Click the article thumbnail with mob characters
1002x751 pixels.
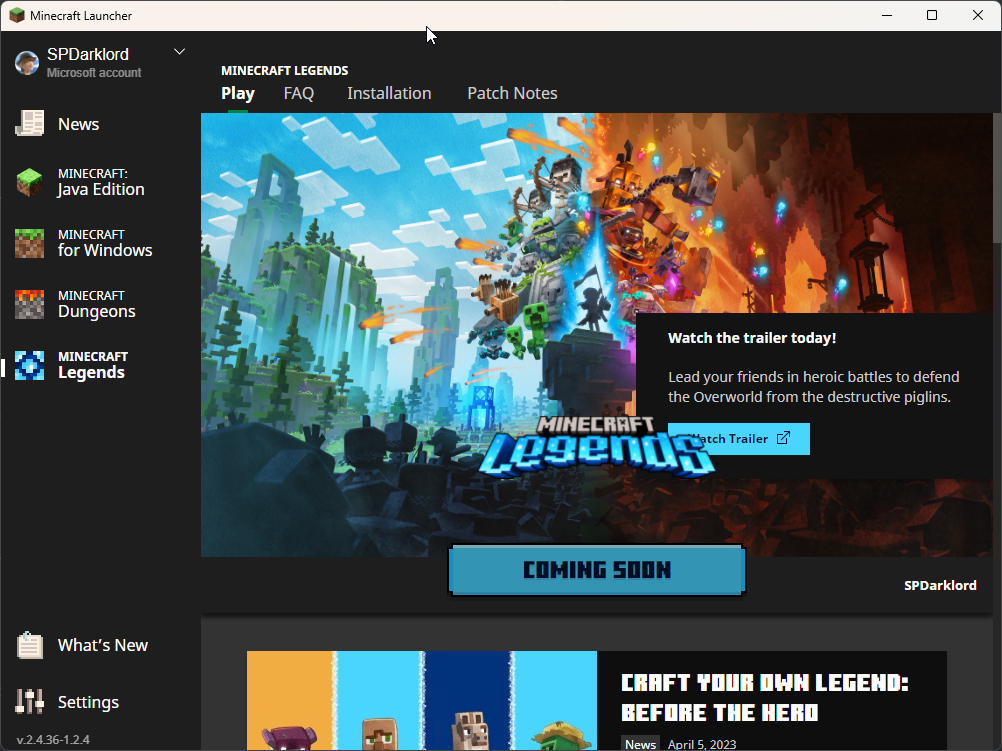tap(422, 701)
